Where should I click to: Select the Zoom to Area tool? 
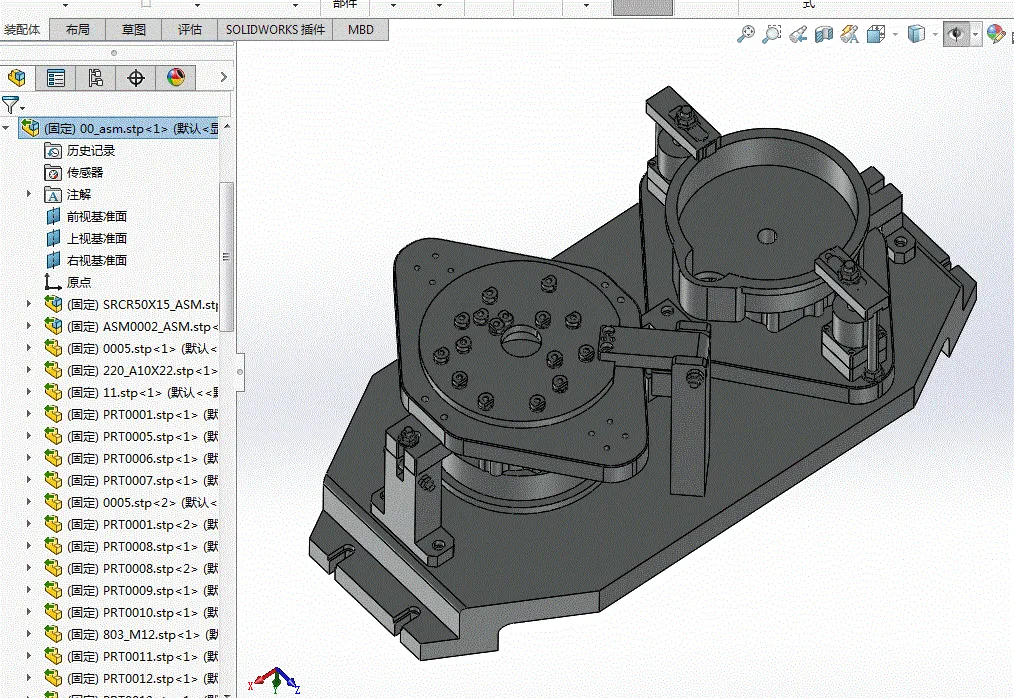pos(771,35)
